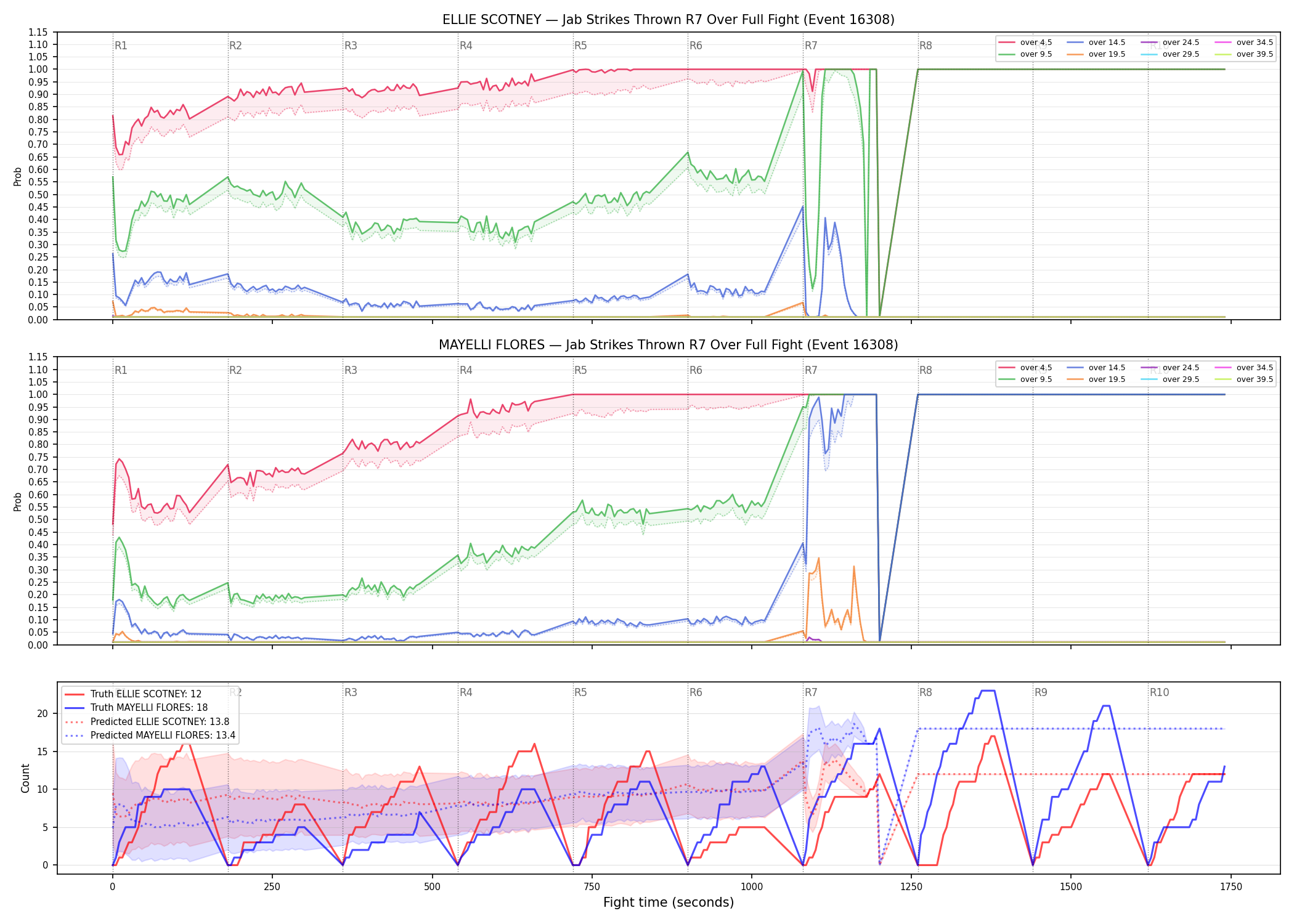Click the R7 round marker in Flores chart
The image size is (1294, 924).
click(811, 370)
